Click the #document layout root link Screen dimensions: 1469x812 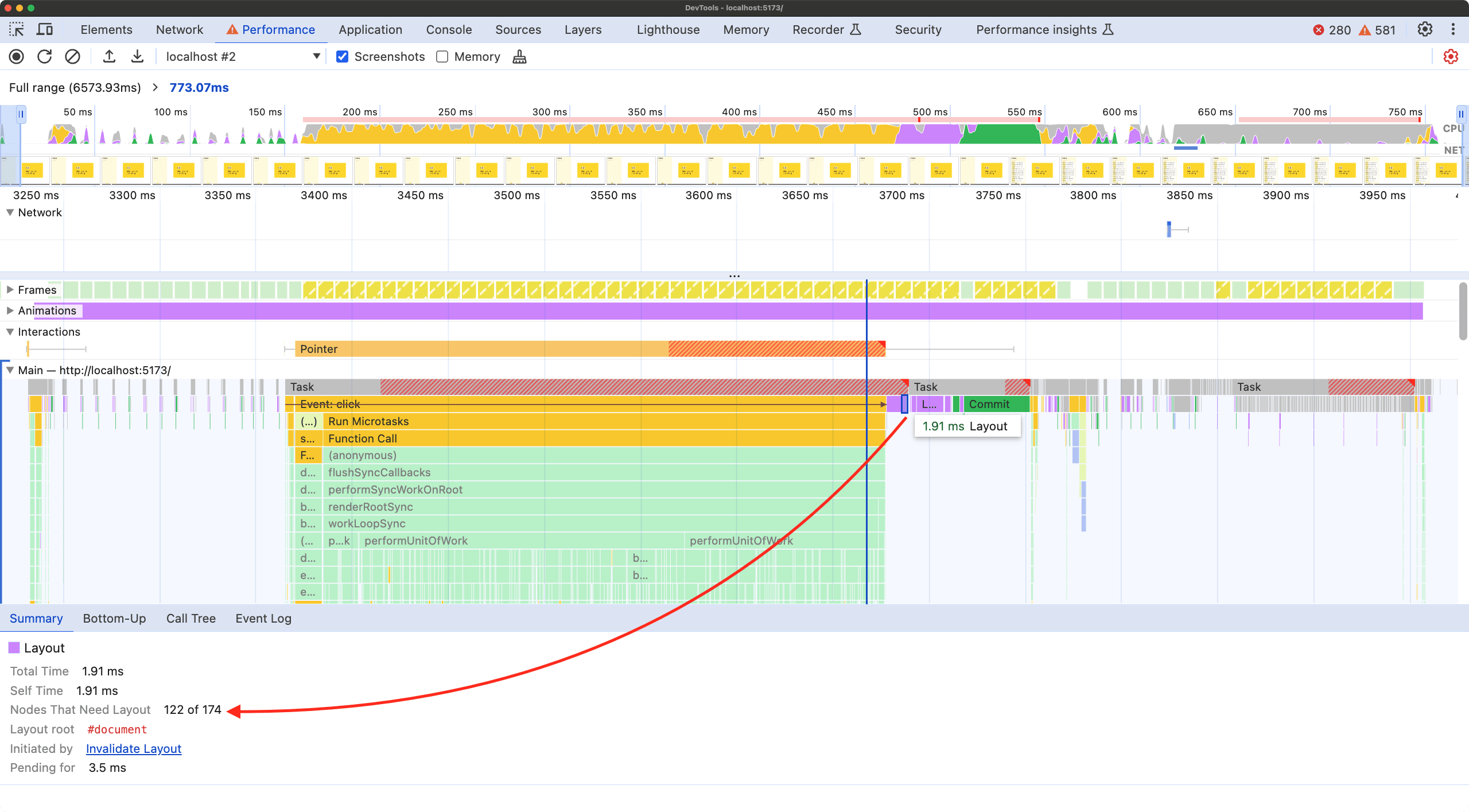[x=117, y=729]
